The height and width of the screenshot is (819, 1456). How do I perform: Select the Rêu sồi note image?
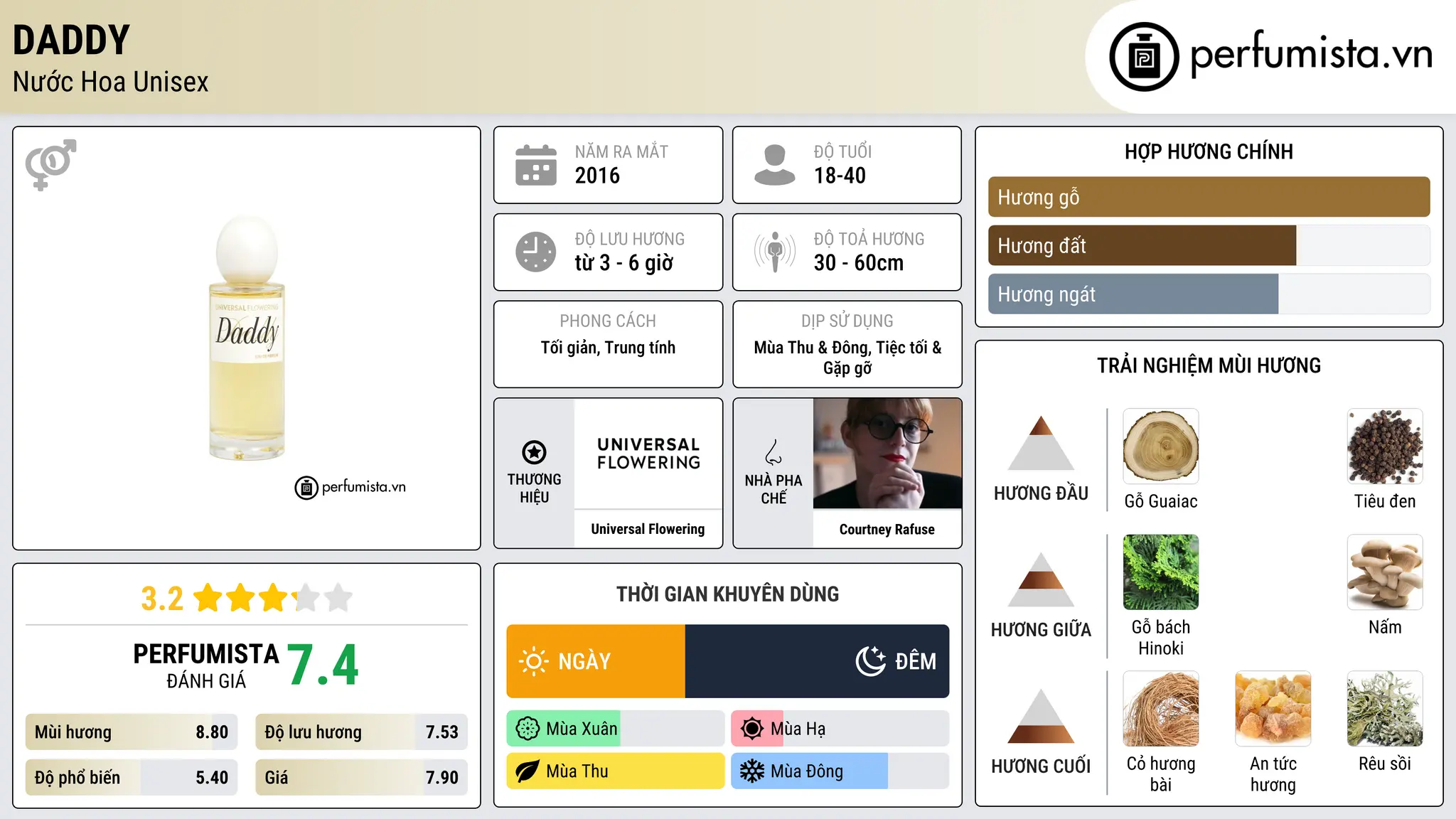pyautogui.click(x=1385, y=709)
